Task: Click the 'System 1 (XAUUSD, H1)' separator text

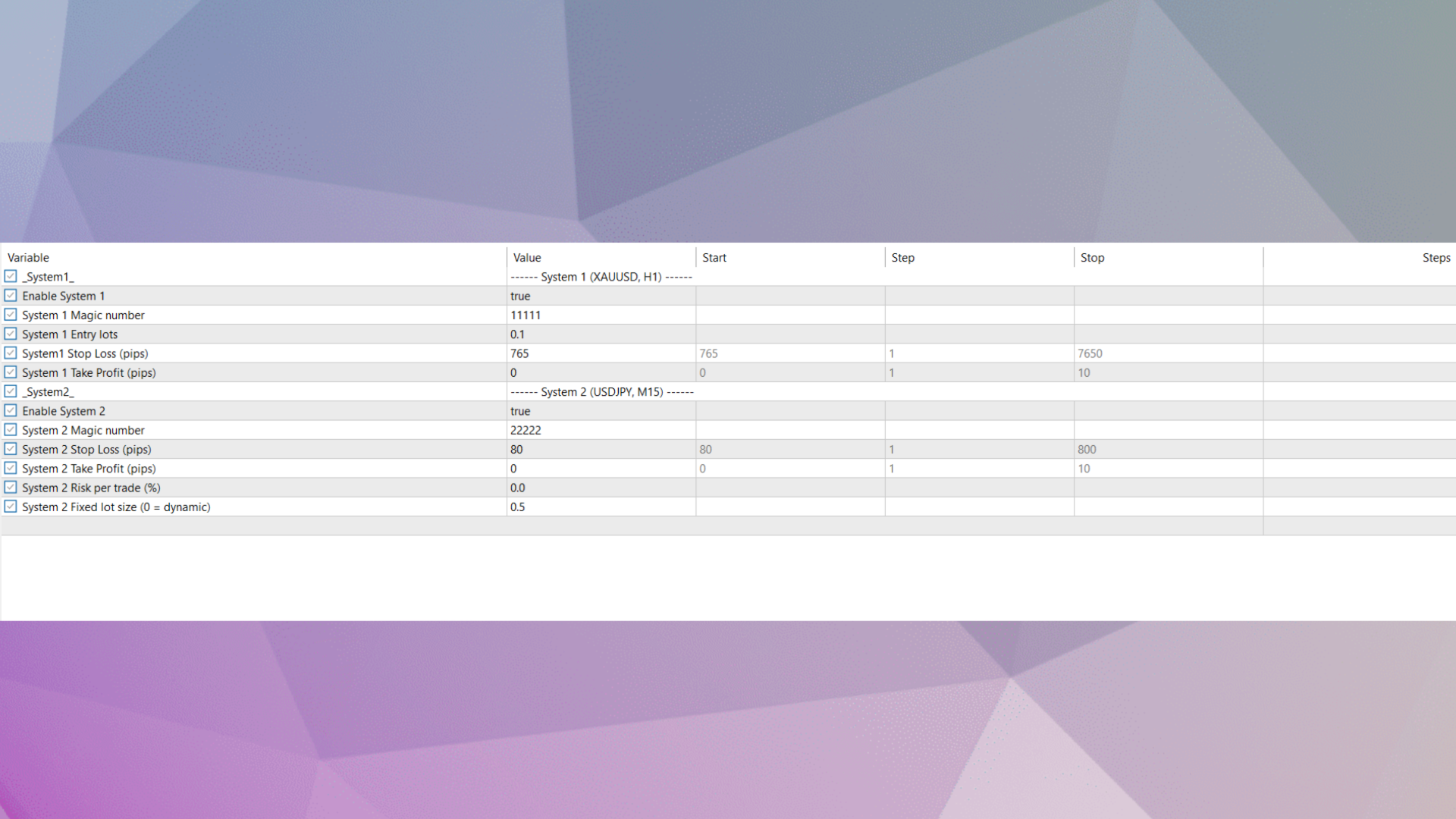Action: pyautogui.click(x=601, y=277)
